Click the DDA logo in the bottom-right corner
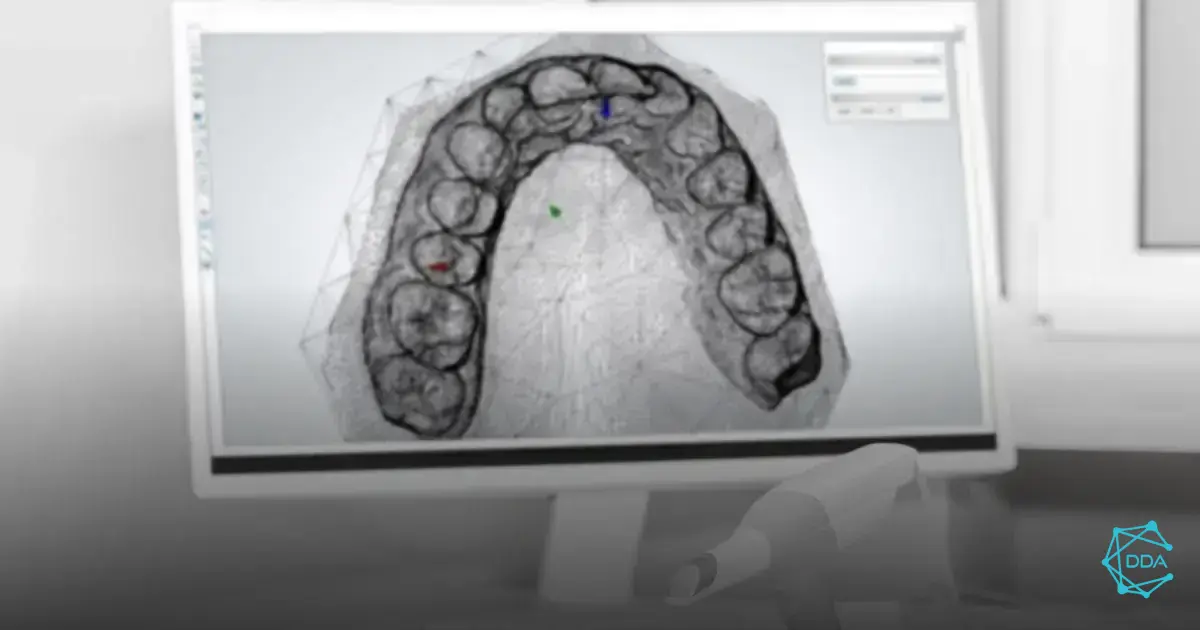1200x630 pixels. pyautogui.click(x=1140, y=560)
